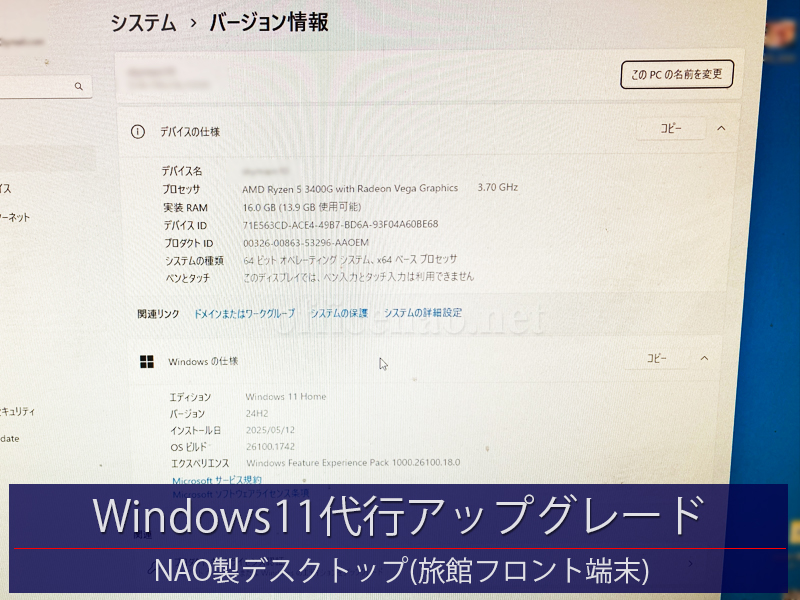The height and width of the screenshot is (600, 800).
Task: Click the info icon beside デバイスの仕様
Action: [x=137, y=132]
